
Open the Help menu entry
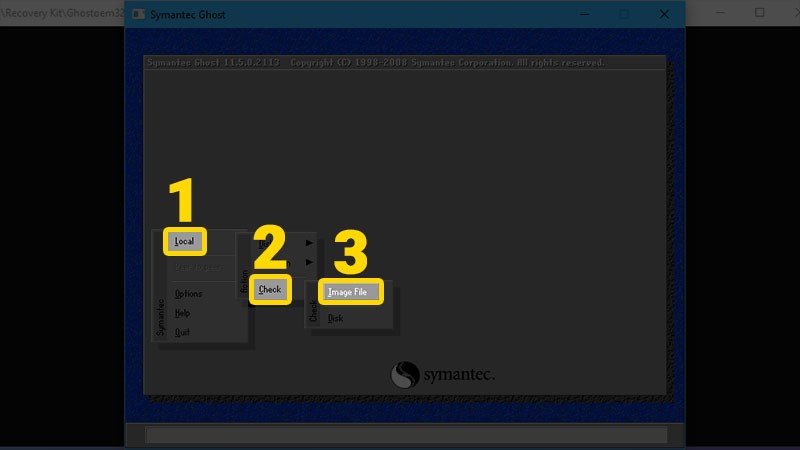(182, 313)
